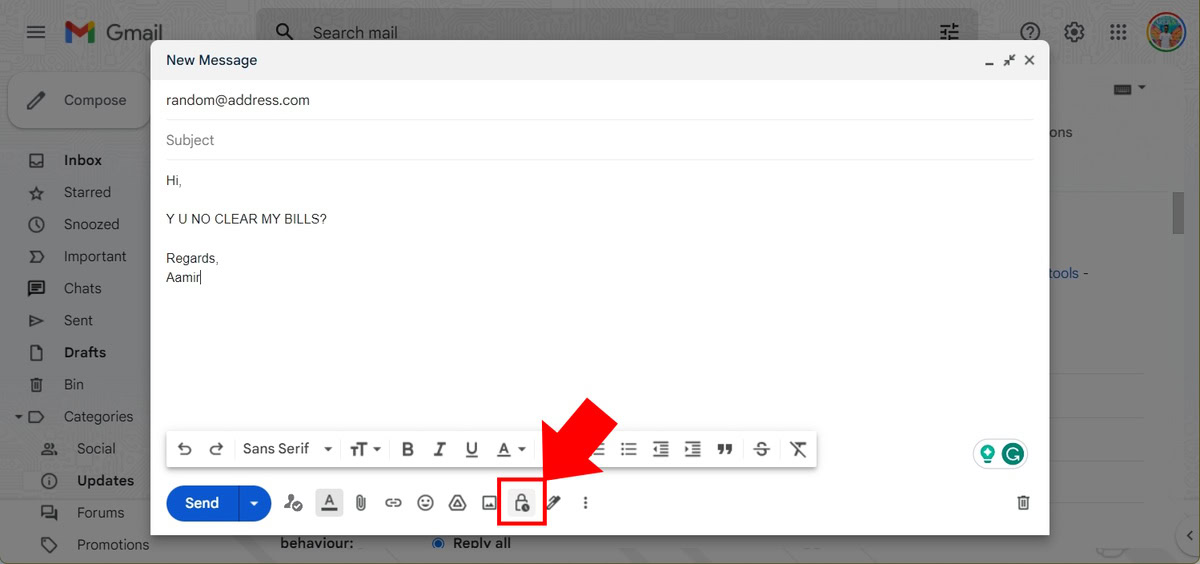Toggle formatting options A icon
The width and height of the screenshot is (1200, 564).
pyautogui.click(x=329, y=502)
